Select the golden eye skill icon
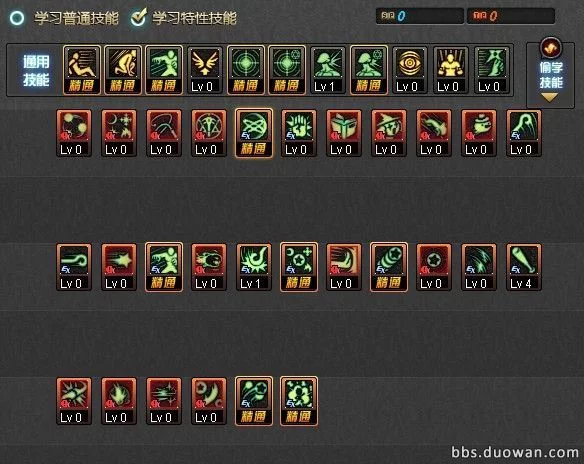 tap(409, 70)
